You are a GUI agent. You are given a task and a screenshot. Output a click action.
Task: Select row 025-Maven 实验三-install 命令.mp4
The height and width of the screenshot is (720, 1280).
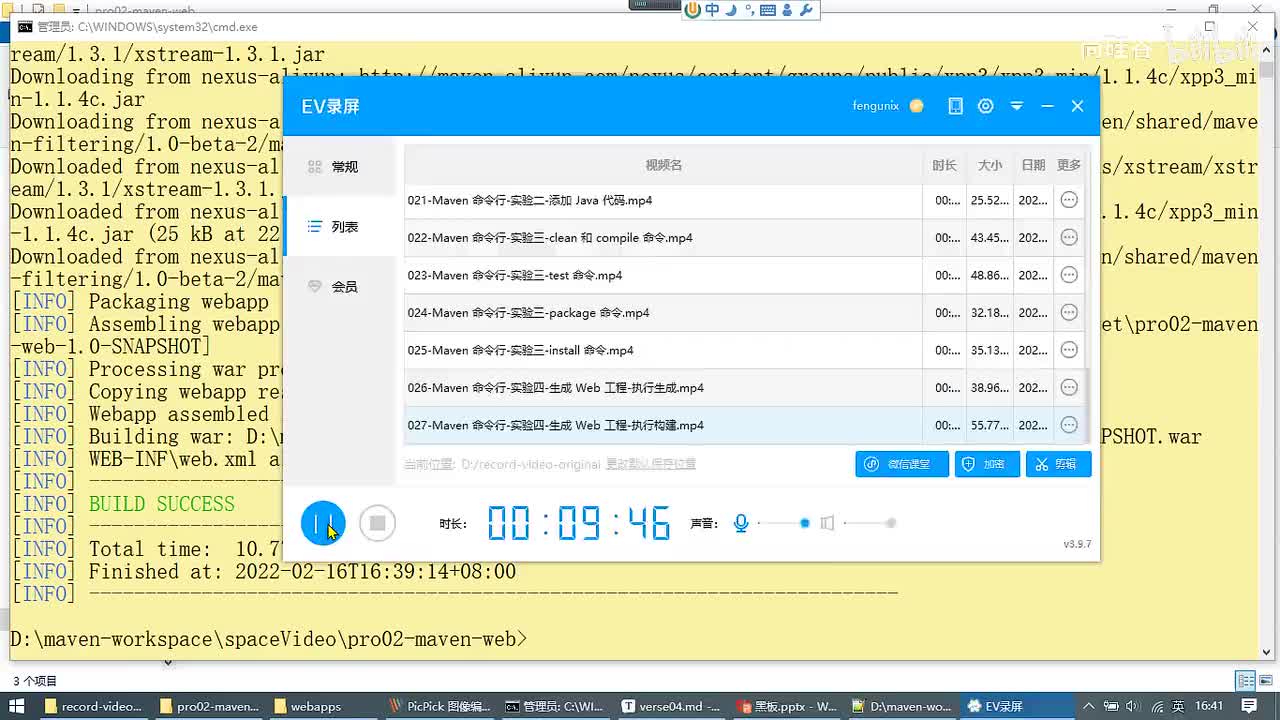744,350
